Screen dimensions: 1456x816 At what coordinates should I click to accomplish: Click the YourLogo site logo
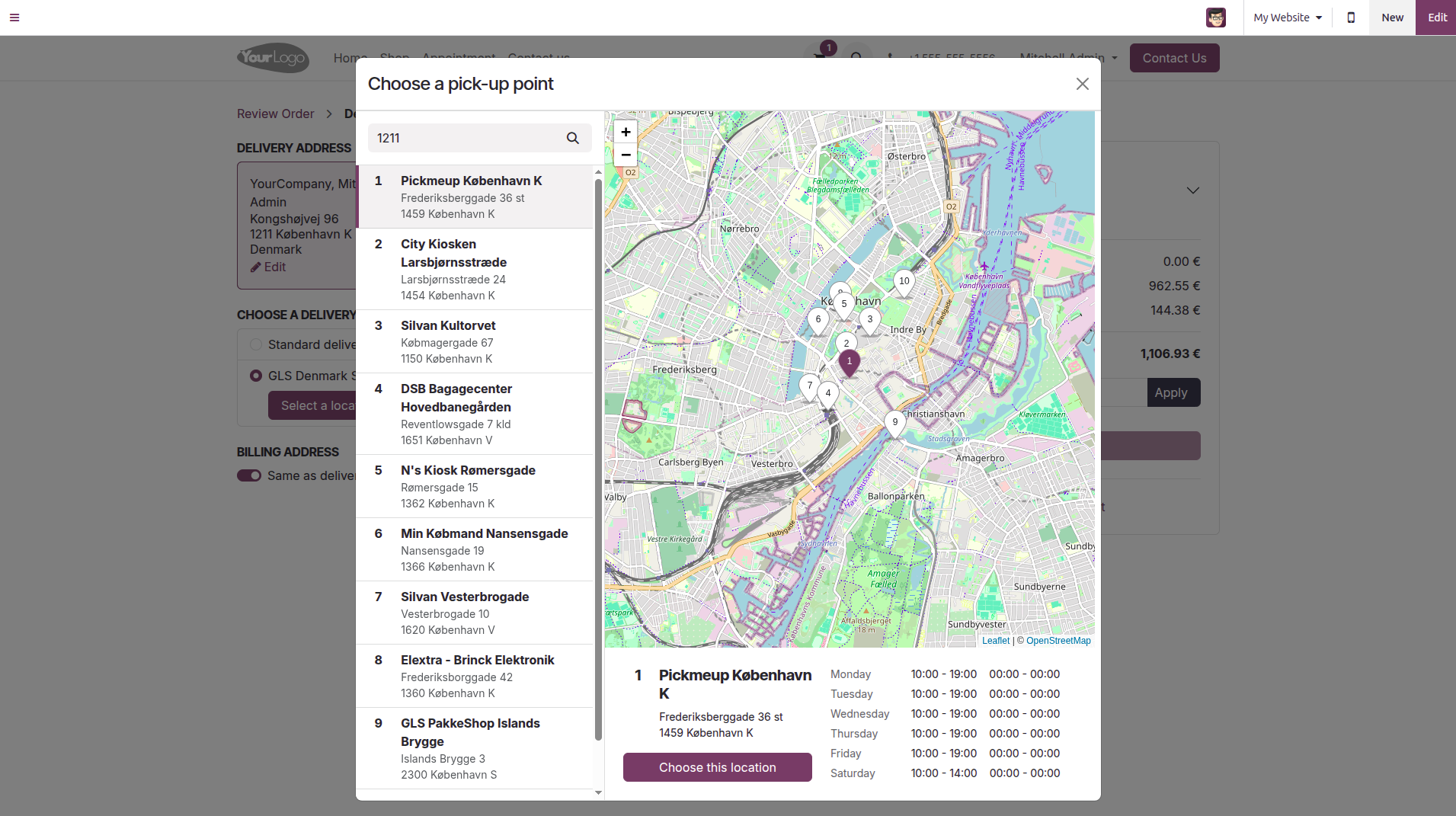pyautogui.click(x=273, y=58)
